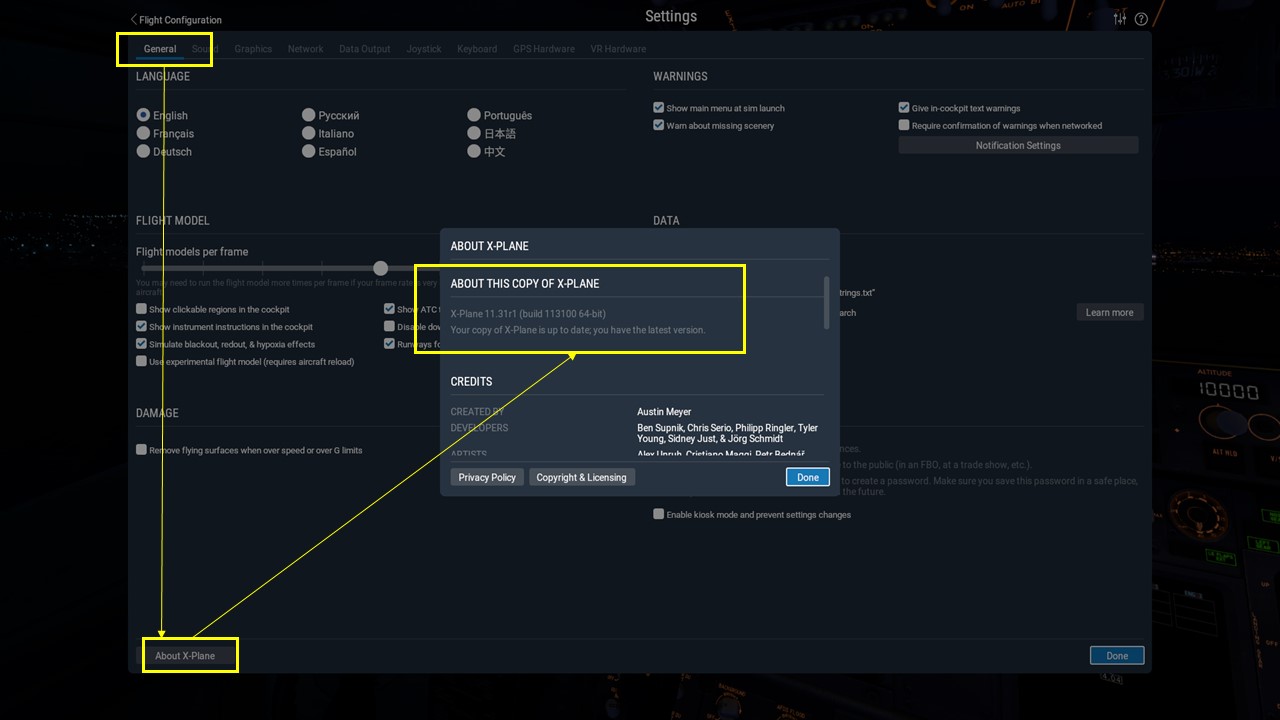Click the About X-Plane button

click(185, 656)
